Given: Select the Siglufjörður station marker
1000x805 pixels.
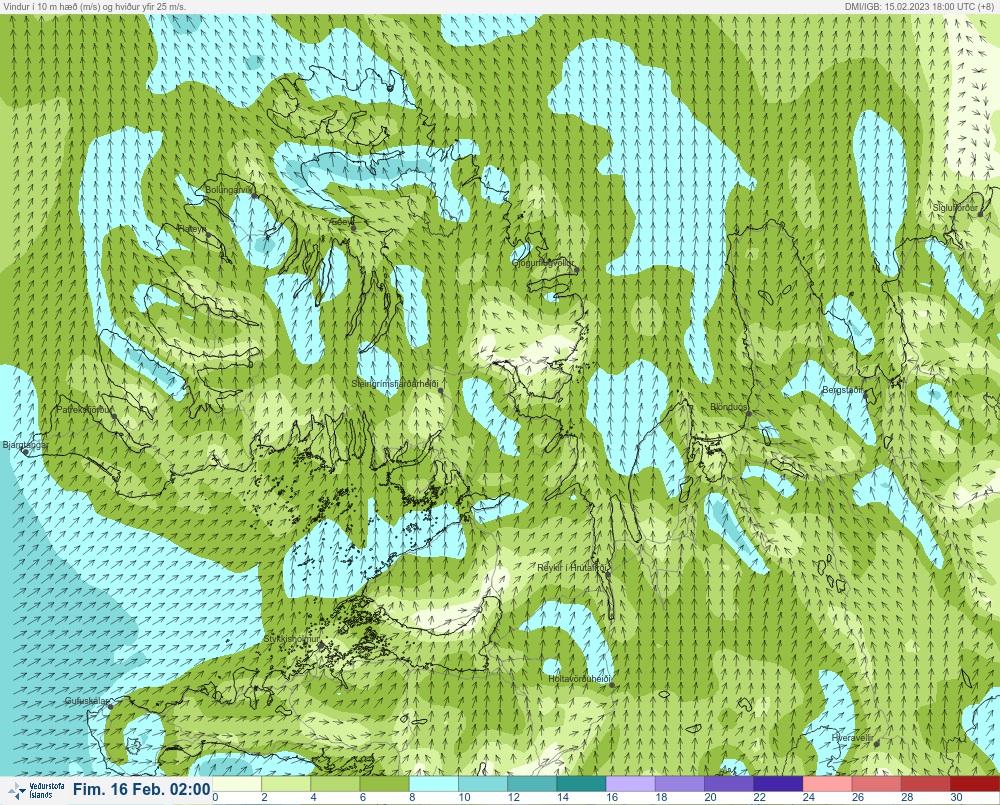Looking at the screenshot, I should click(x=981, y=214).
